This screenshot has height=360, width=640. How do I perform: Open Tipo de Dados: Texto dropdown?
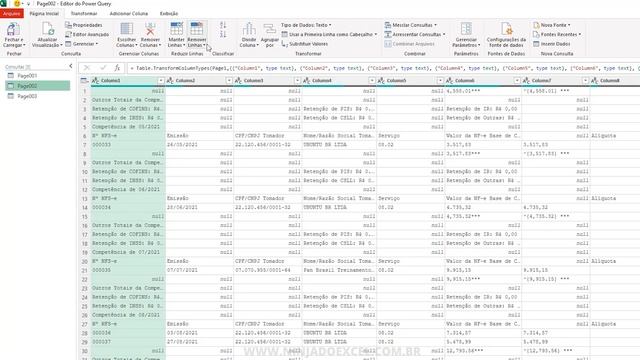(306, 25)
